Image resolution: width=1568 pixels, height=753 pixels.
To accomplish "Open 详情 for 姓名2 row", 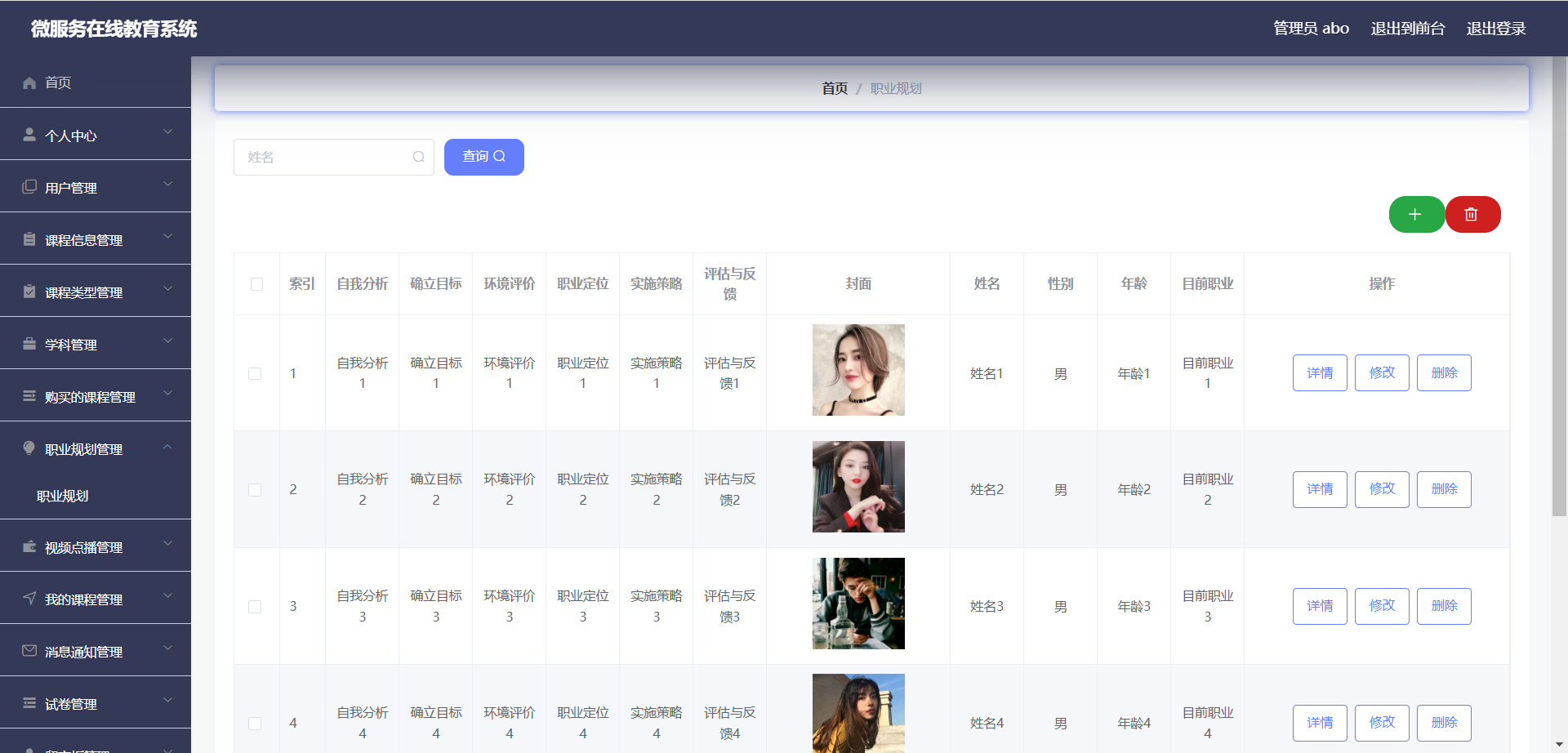I will (x=1319, y=488).
